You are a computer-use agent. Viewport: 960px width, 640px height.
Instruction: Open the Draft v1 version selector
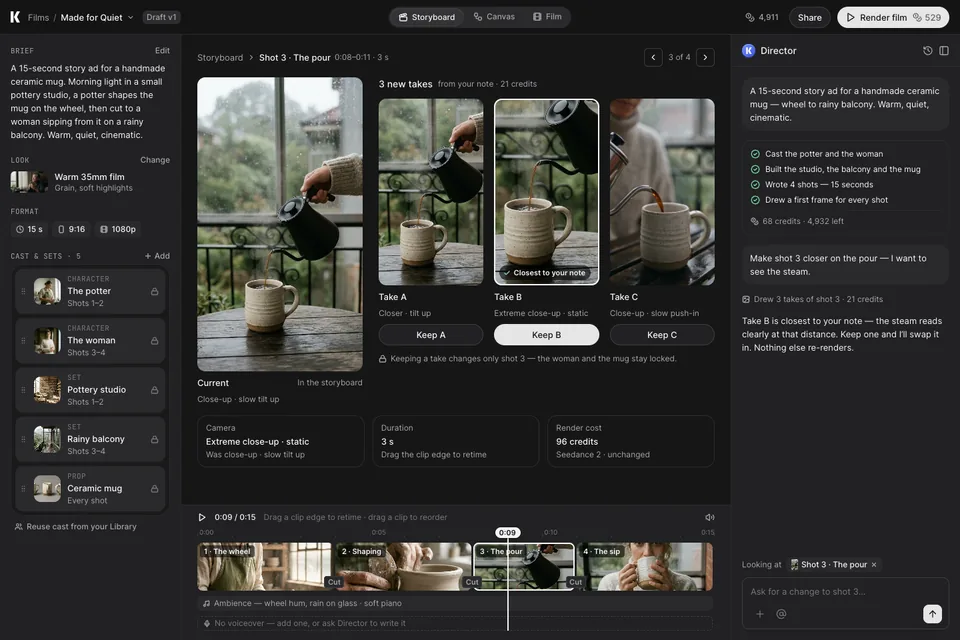[x=161, y=17]
